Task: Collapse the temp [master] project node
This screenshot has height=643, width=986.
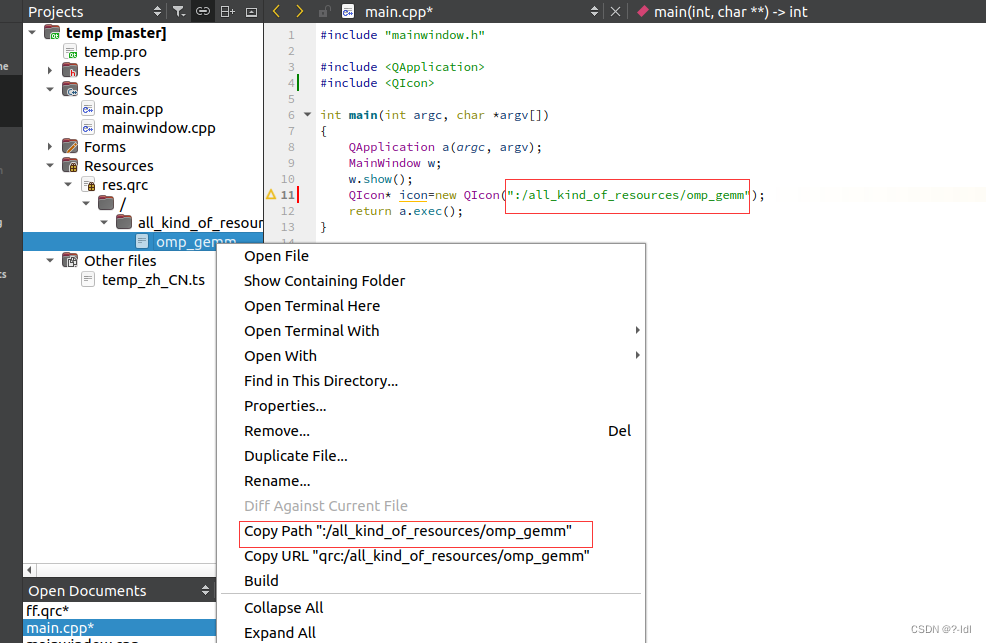Action: click(x=32, y=32)
